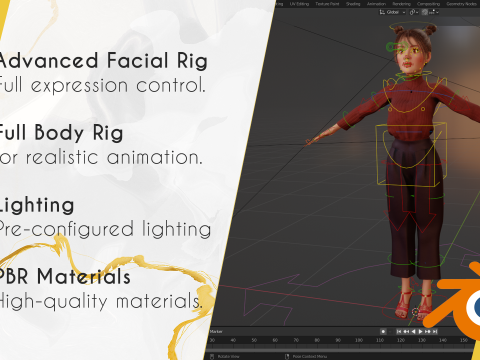
Task: Select the yellow hips box control bone
Action: click(412, 154)
